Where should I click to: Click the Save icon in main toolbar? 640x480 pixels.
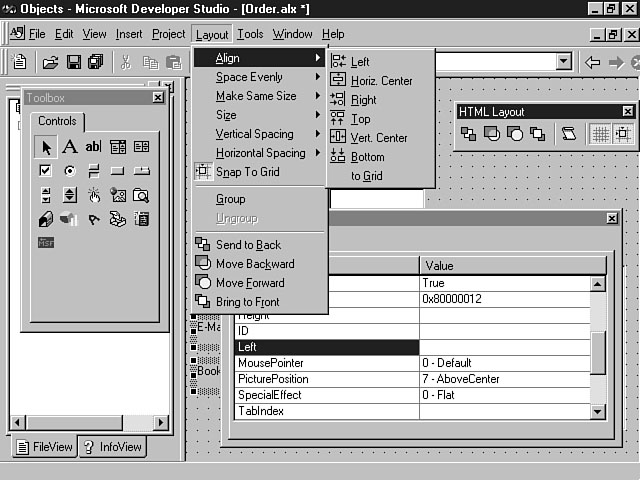click(x=73, y=62)
